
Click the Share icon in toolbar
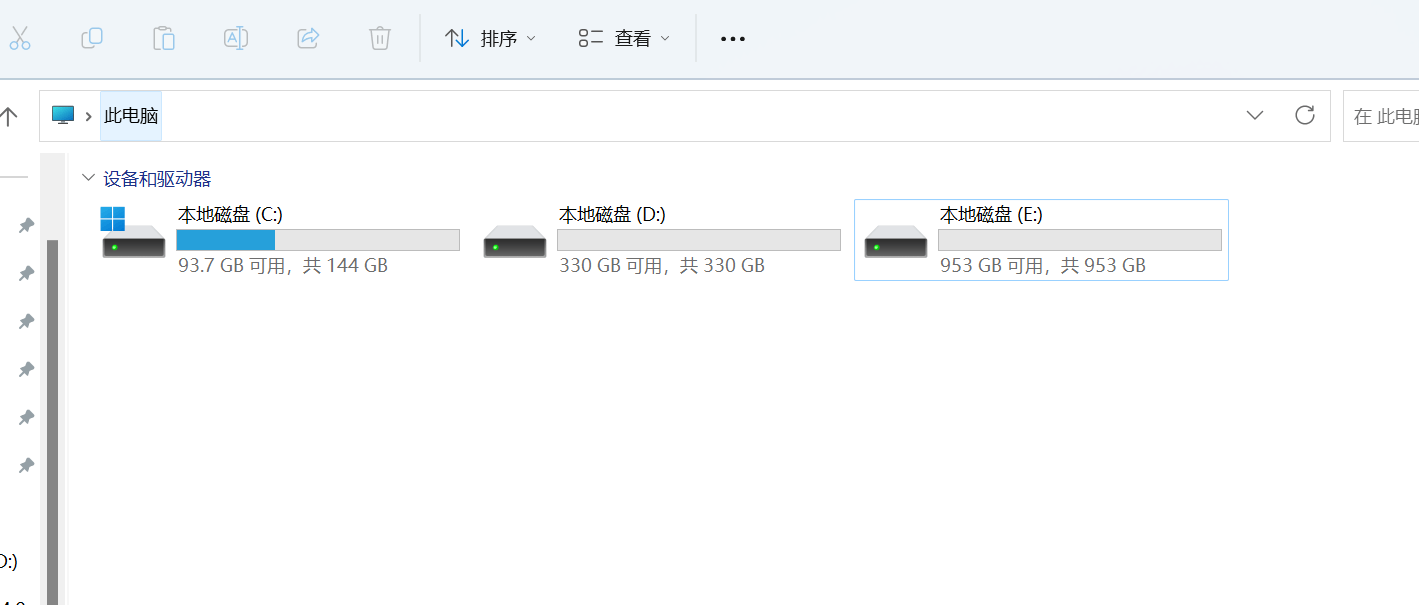tap(308, 38)
